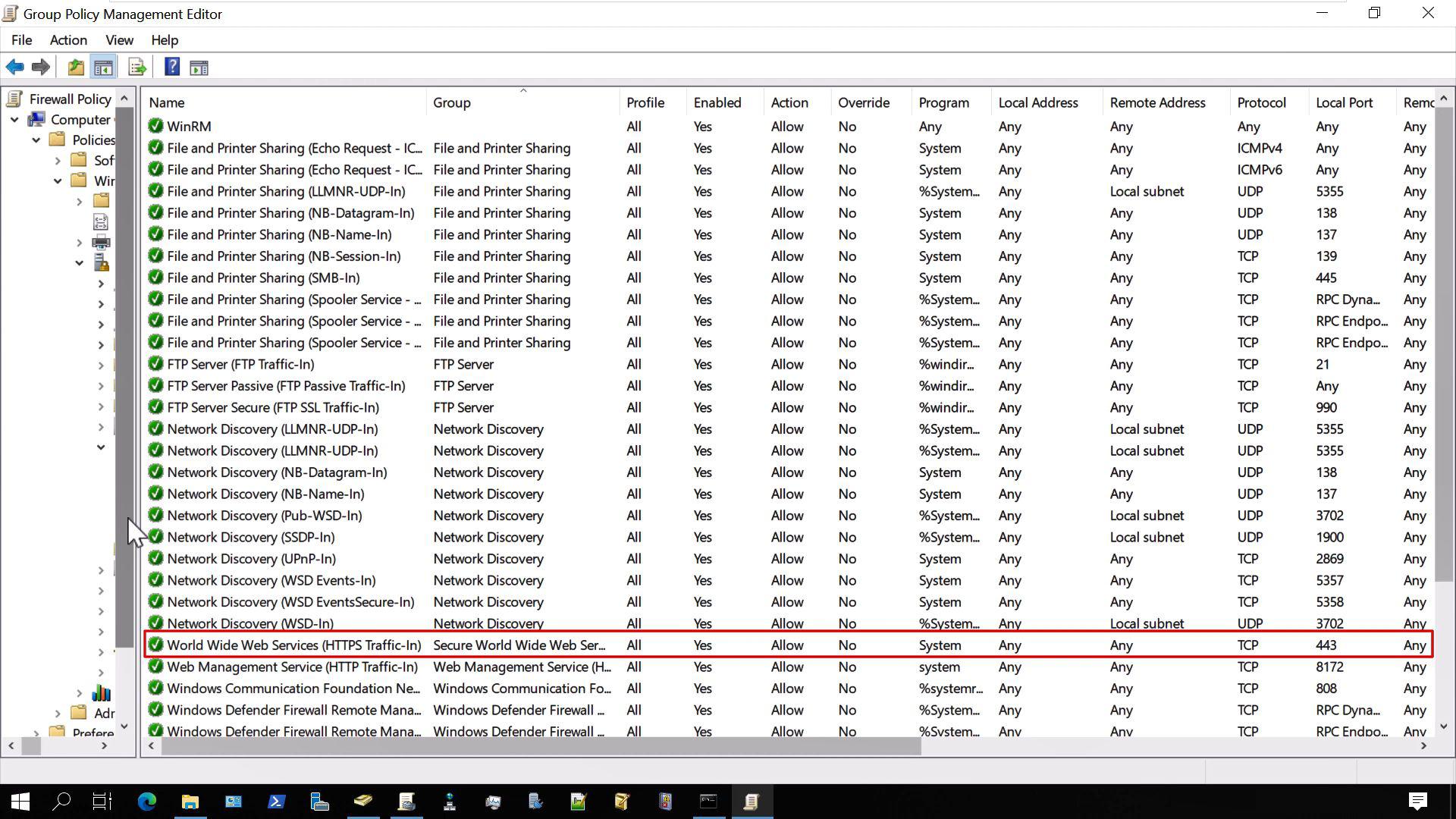Viewport: 1456px width, 819px height.
Task: Select FTP Server (FTP Traffic-In) rule
Action: click(240, 364)
